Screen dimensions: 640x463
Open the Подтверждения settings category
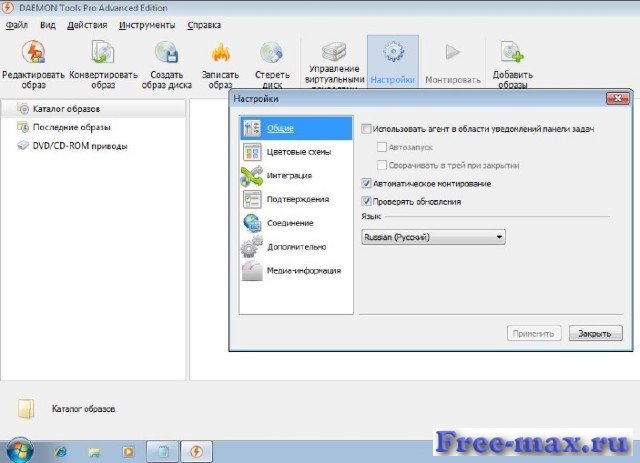pos(296,199)
